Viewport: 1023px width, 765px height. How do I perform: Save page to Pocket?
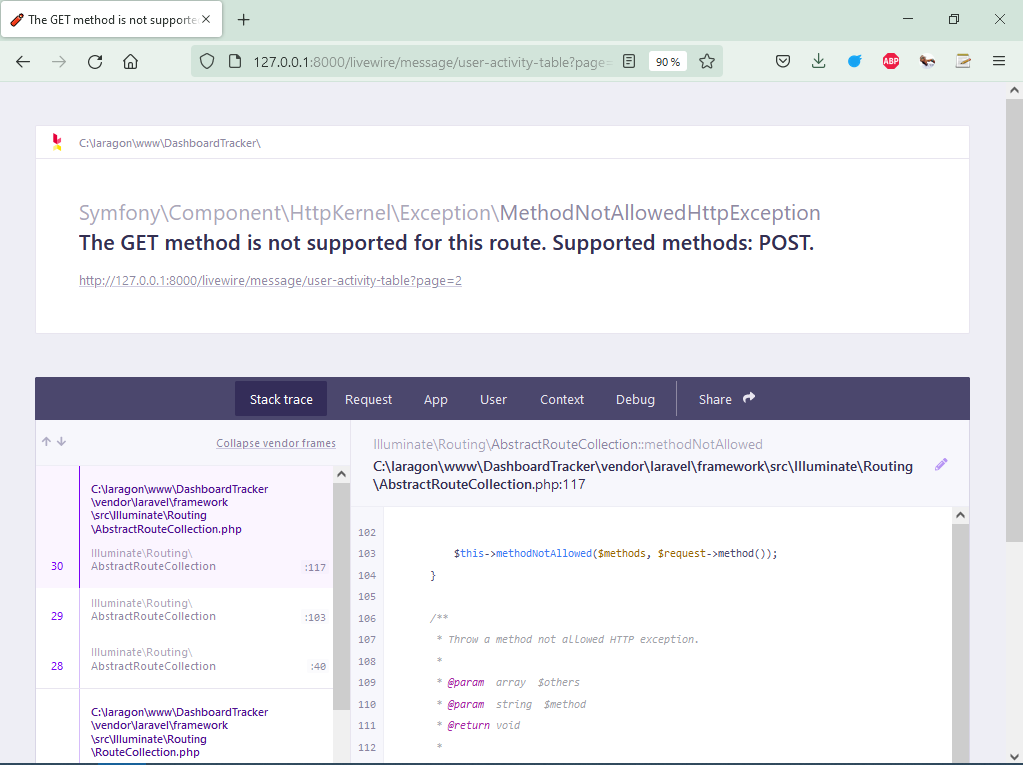783,62
